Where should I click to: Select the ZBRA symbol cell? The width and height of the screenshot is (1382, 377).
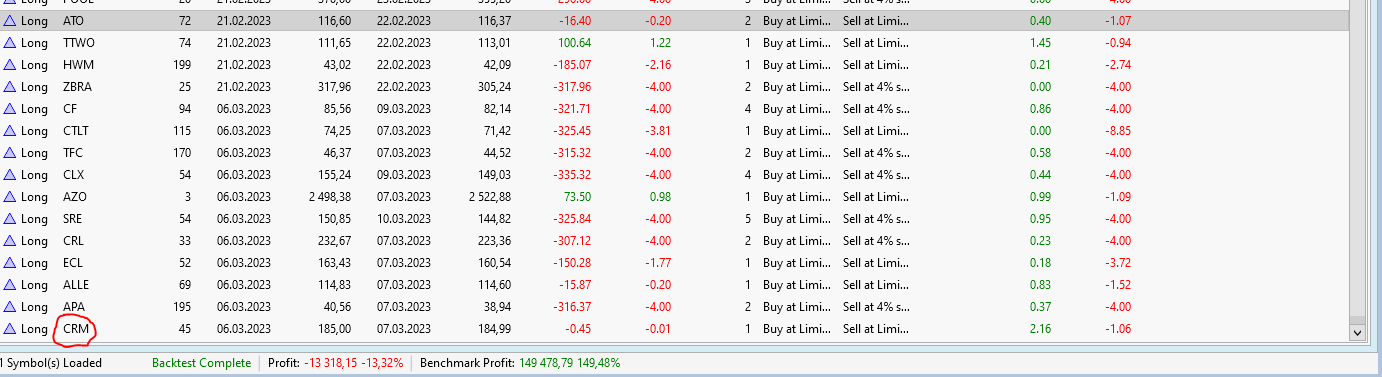77,87
